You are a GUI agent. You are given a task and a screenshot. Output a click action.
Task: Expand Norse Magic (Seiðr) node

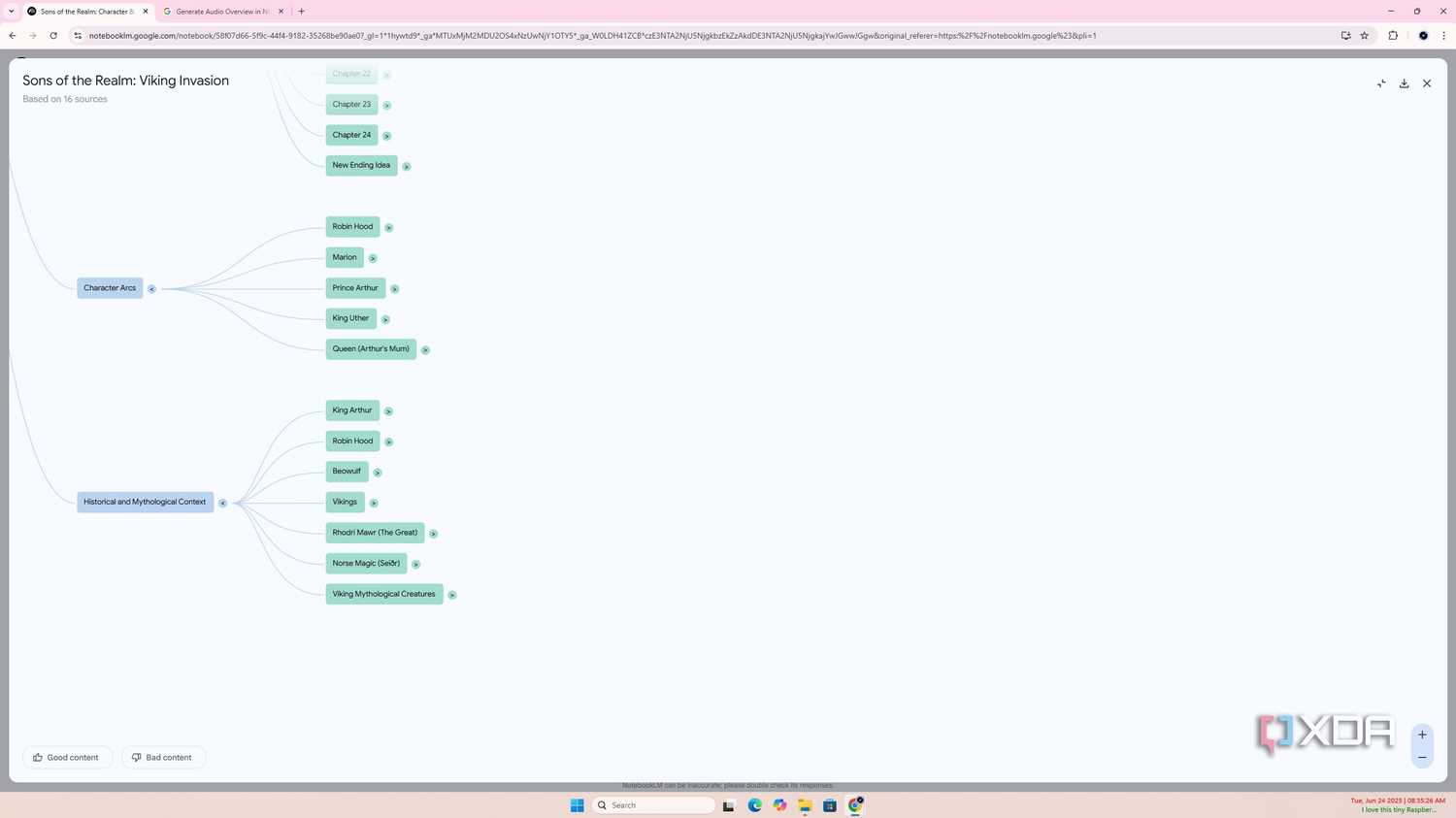pyautogui.click(x=415, y=564)
